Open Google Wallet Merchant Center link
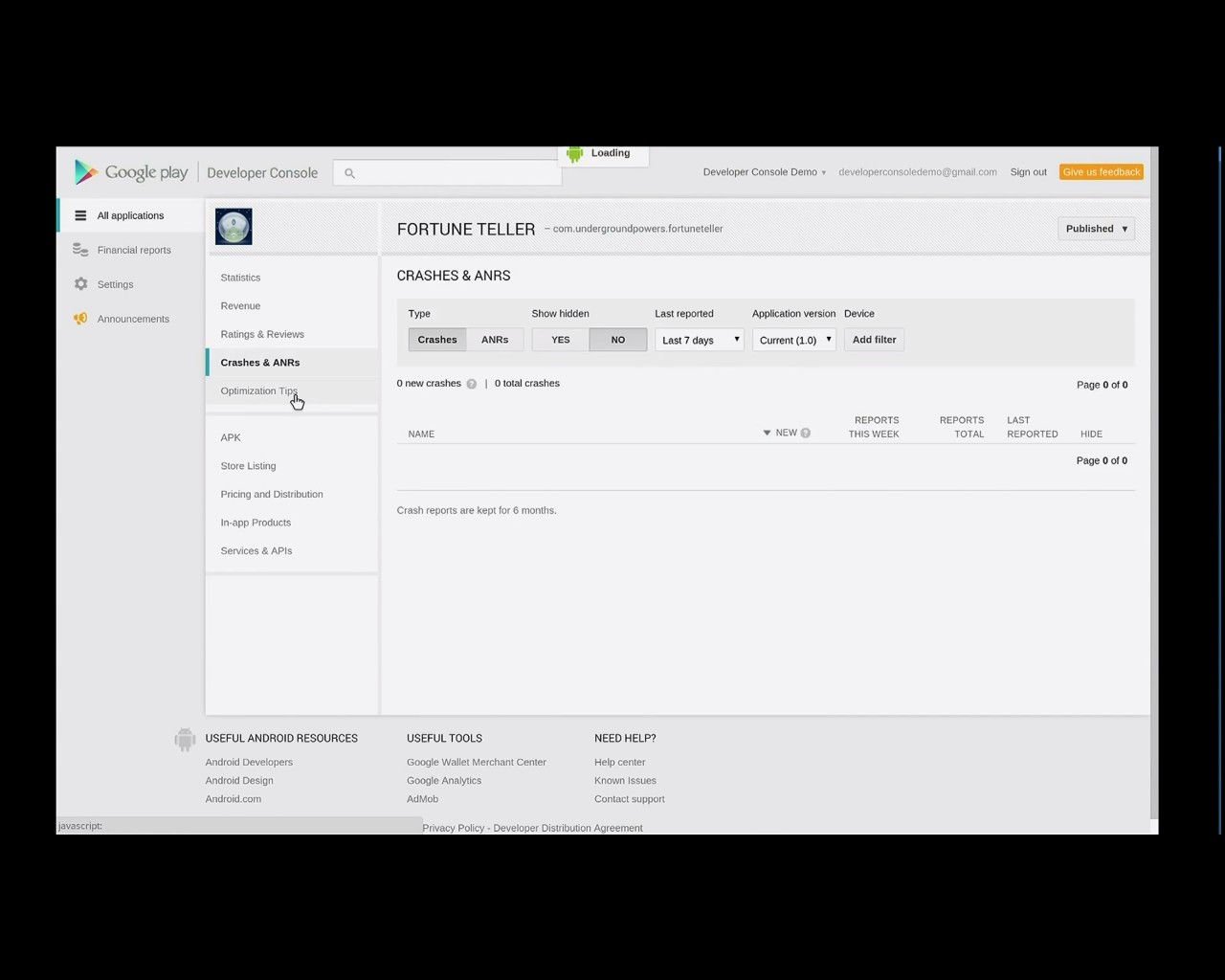The width and height of the screenshot is (1225, 980). tap(477, 763)
